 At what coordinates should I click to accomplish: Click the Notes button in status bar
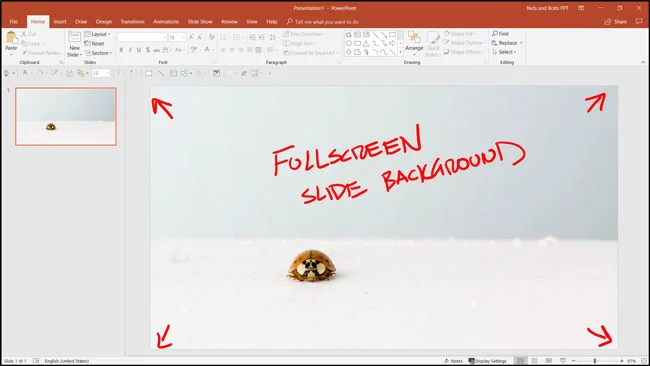[454, 361]
